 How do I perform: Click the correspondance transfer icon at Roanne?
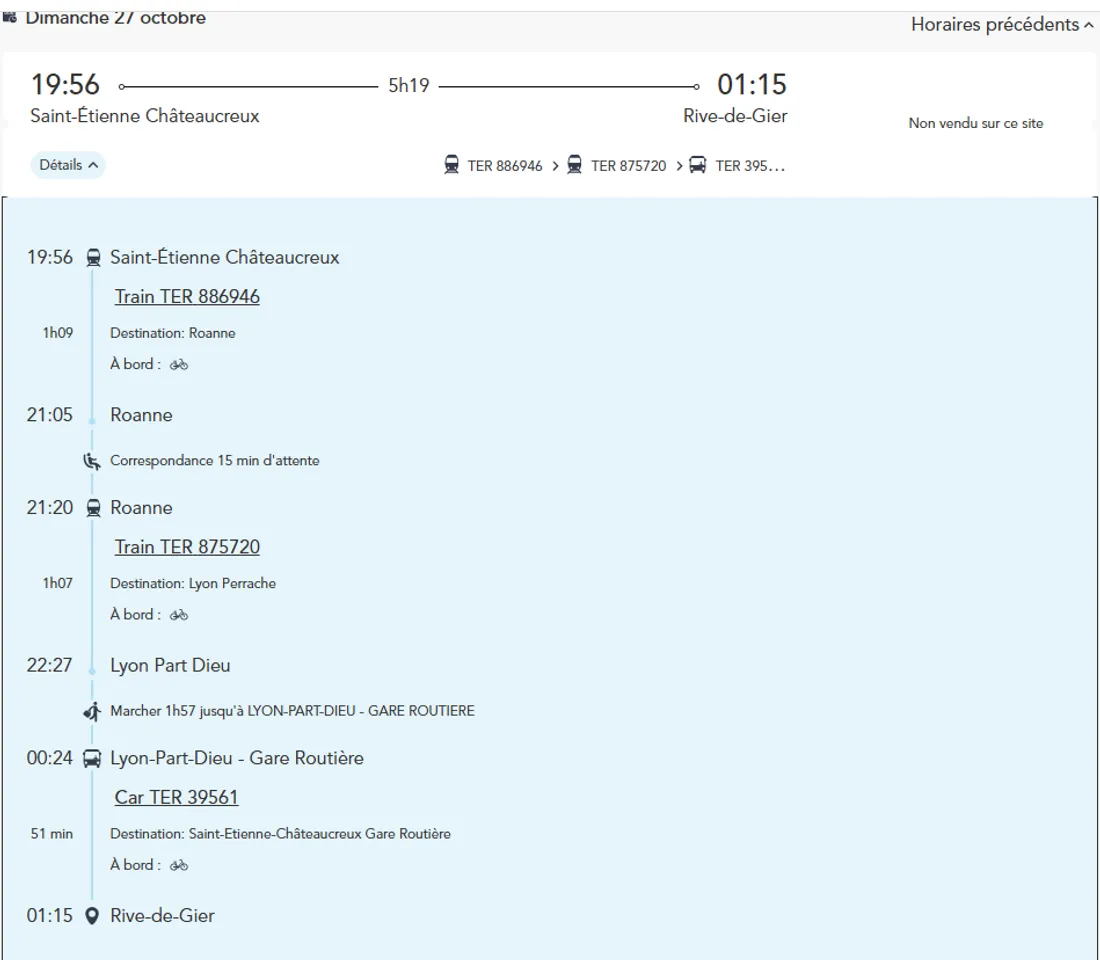(x=92, y=461)
